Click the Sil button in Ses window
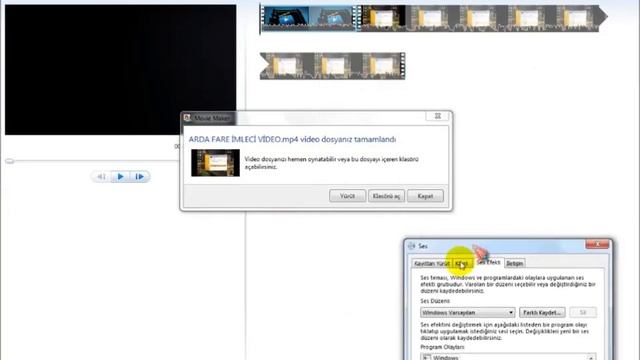 coord(583,313)
